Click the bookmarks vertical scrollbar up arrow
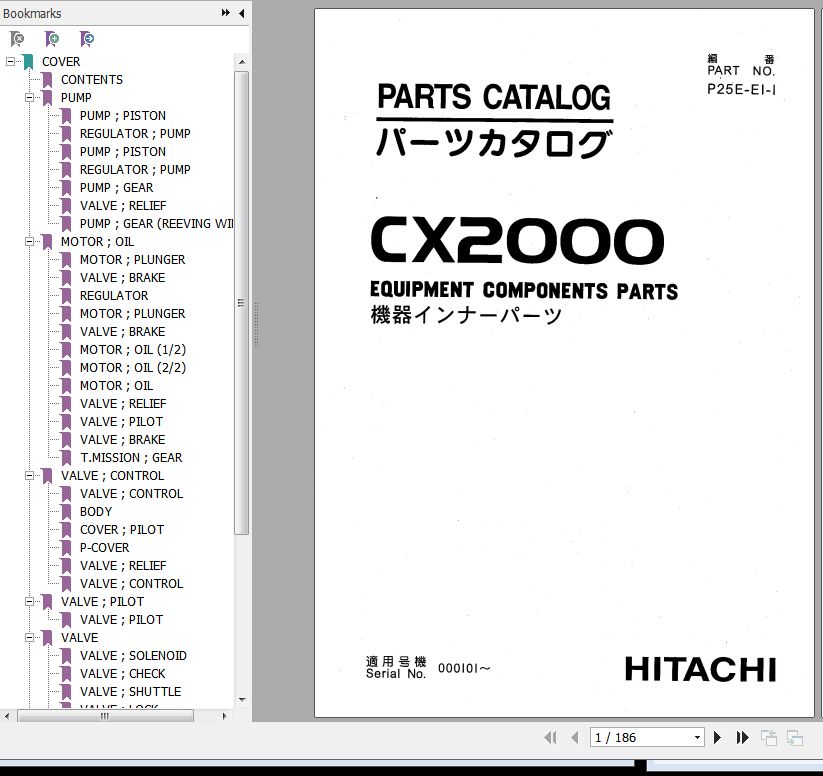This screenshot has height=776, width=823. (x=241, y=62)
